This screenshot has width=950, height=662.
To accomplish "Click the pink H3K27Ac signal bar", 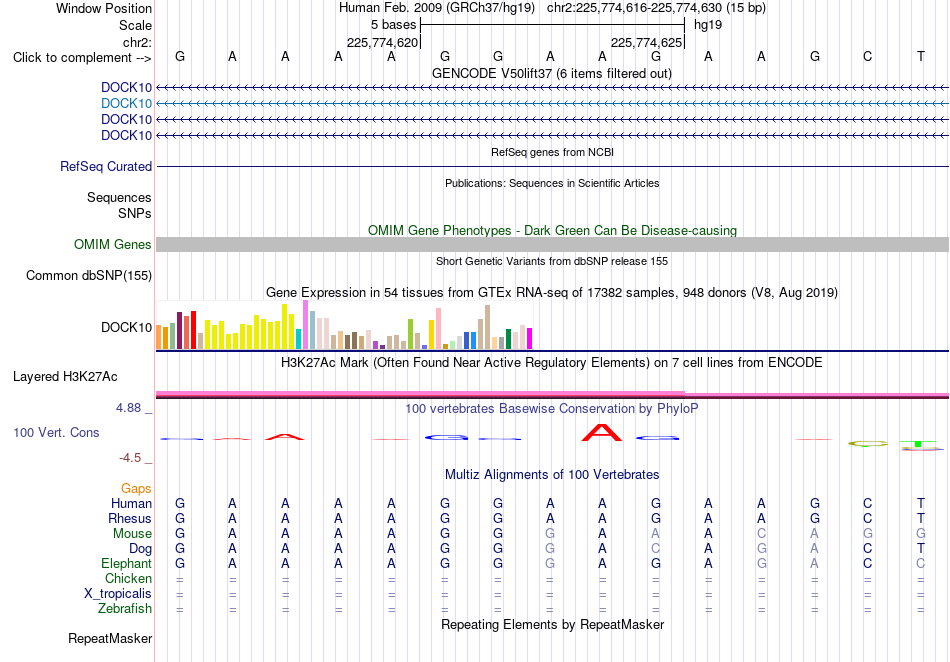I will tap(552, 394).
